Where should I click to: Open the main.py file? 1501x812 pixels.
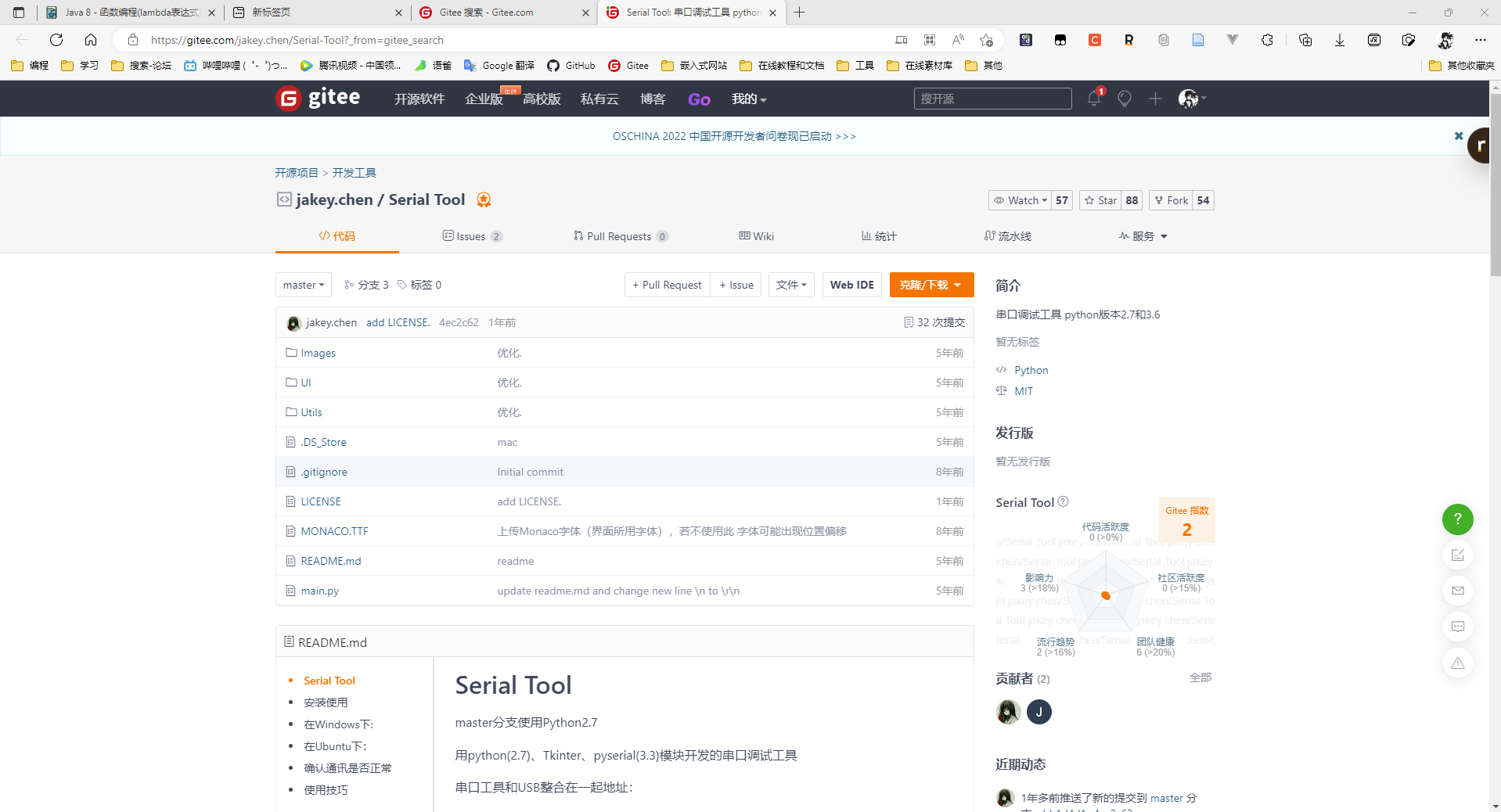(319, 591)
